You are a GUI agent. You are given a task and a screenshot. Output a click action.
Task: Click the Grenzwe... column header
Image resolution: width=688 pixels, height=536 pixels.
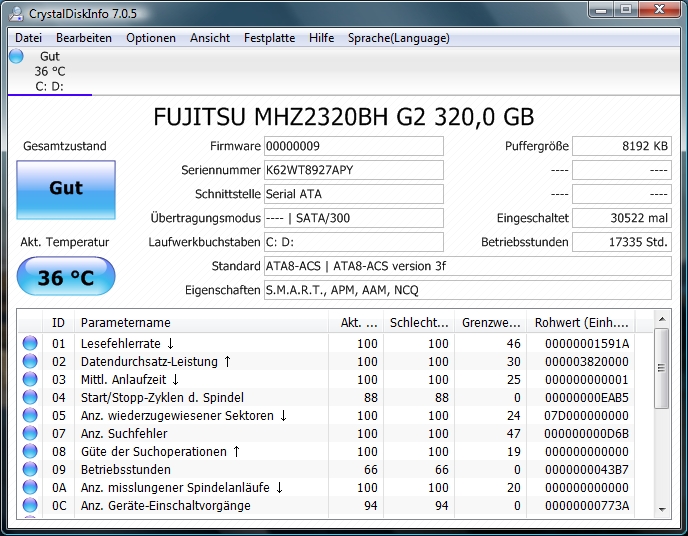point(491,323)
